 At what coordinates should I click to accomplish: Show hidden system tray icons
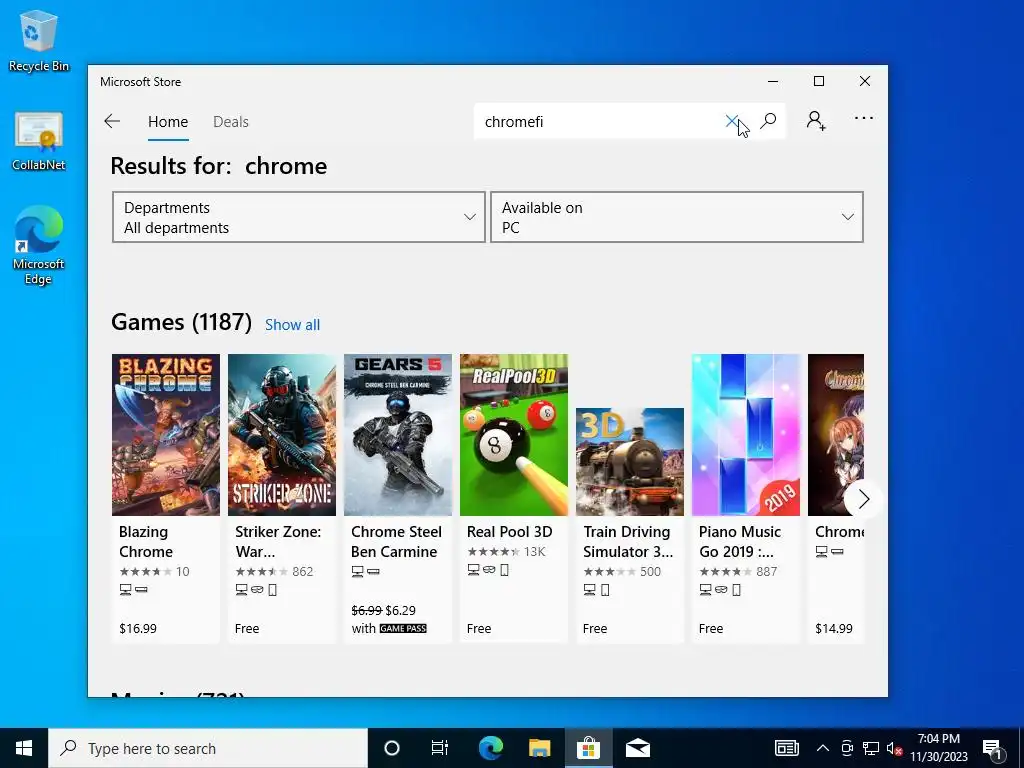coord(823,748)
